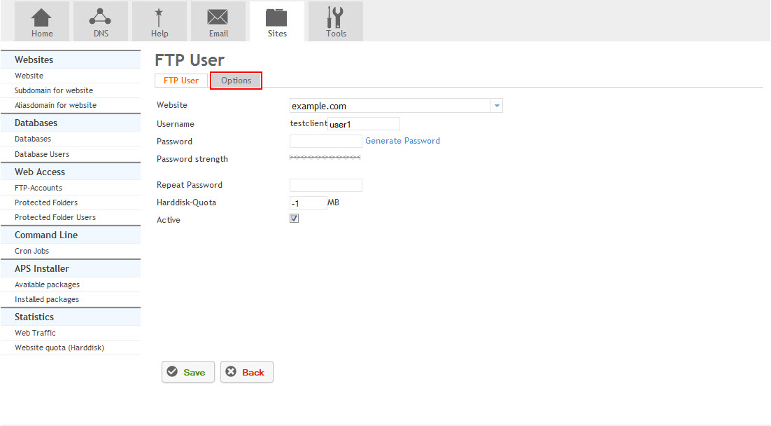Screen dimensions: 771x426
Task: Focus the Password input field
Action: [326, 141]
